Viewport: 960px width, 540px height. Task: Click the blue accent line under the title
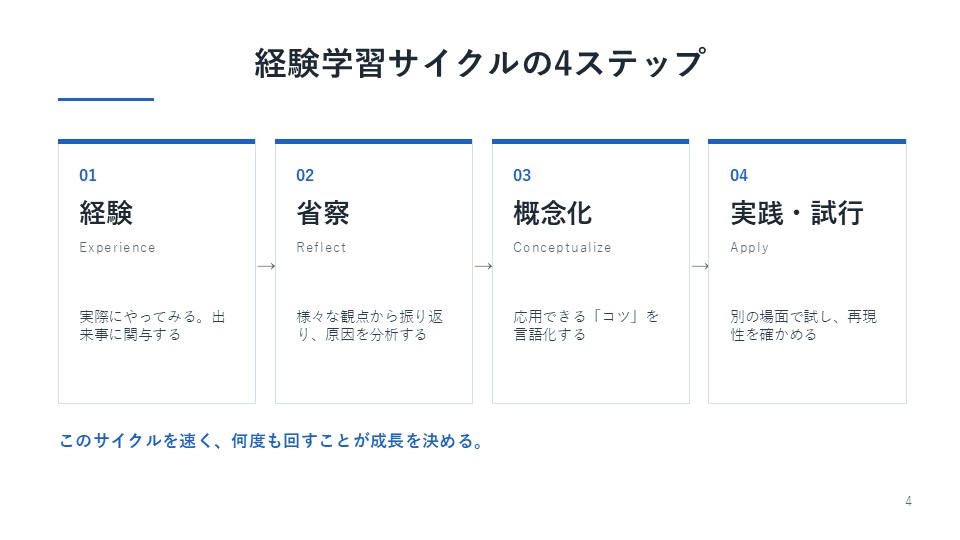click(x=106, y=99)
